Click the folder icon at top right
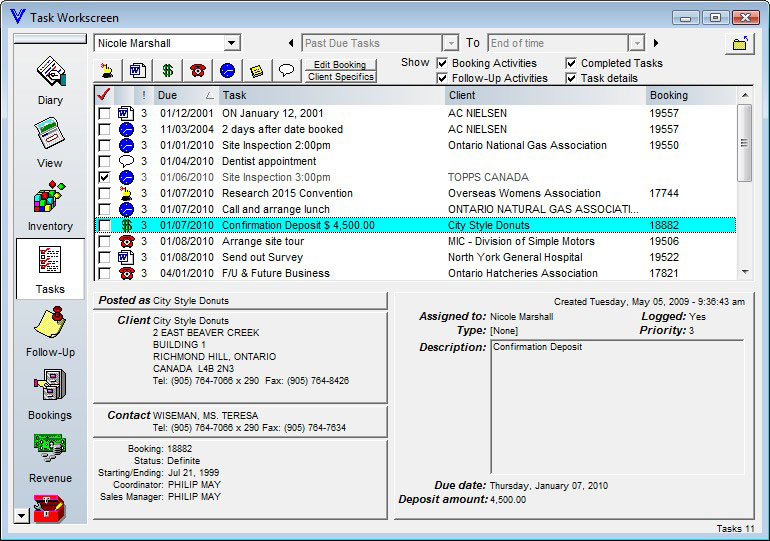Image resolution: width=770 pixels, height=541 pixels. click(x=739, y=44)
